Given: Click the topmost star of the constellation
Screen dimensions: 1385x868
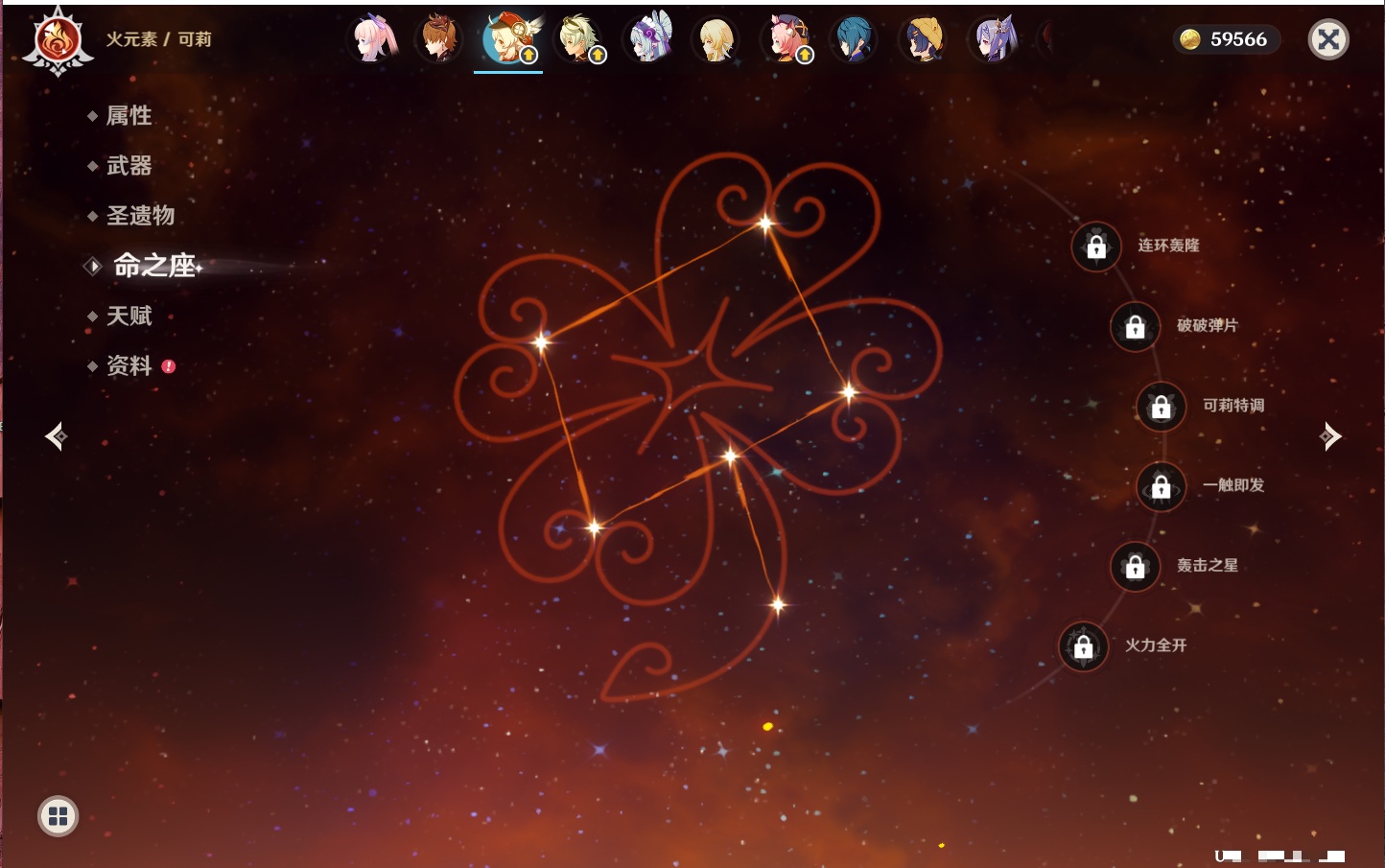Looking at the screenshot, I should point(765,223).
